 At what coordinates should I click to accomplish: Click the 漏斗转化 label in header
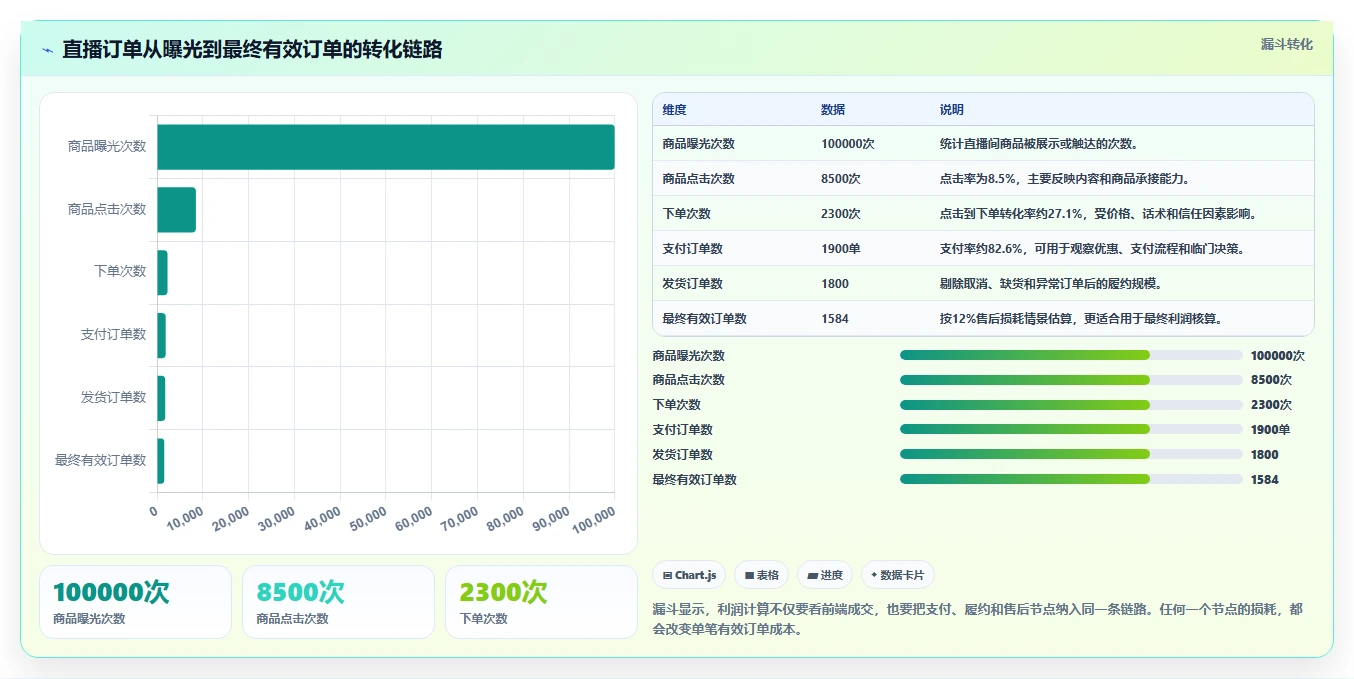tap(1286, 44)
